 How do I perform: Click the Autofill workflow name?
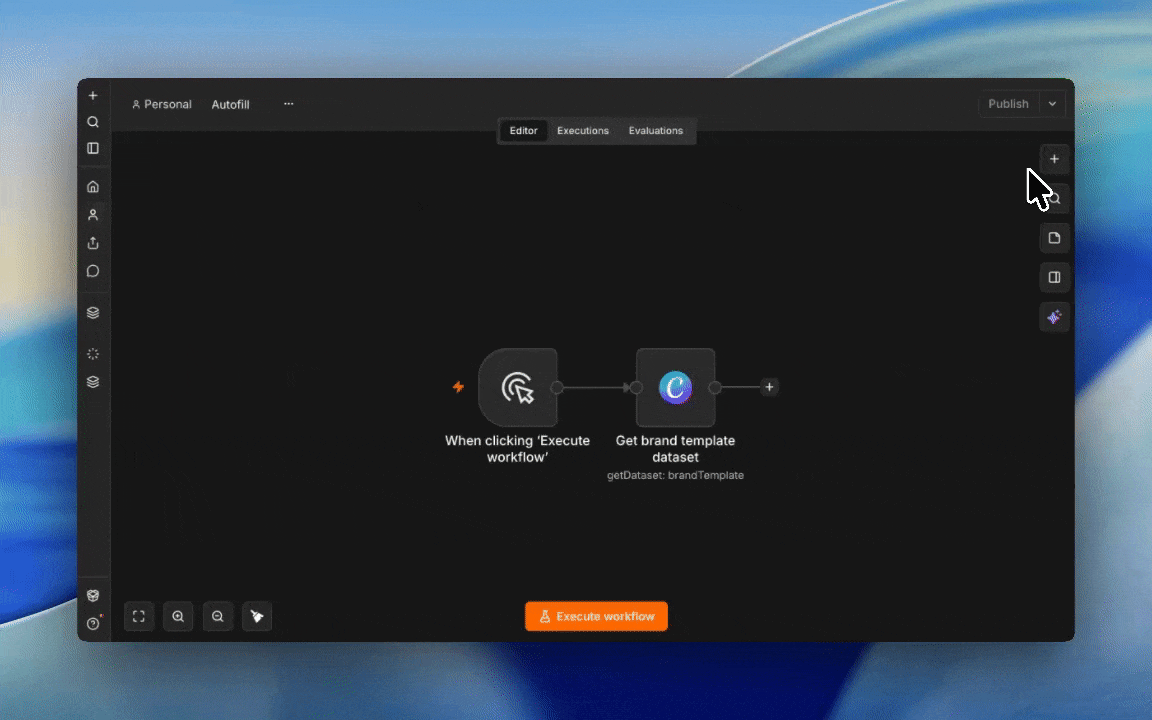(231, 104)
